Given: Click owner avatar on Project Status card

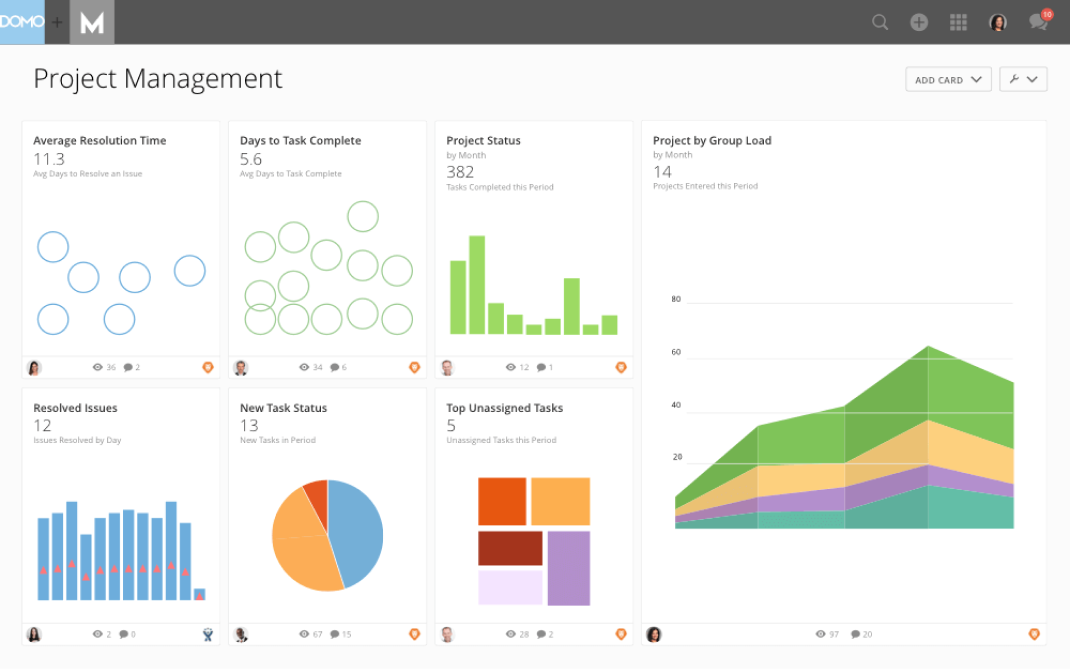Looking at the screenshot, I should click(447, 367).
